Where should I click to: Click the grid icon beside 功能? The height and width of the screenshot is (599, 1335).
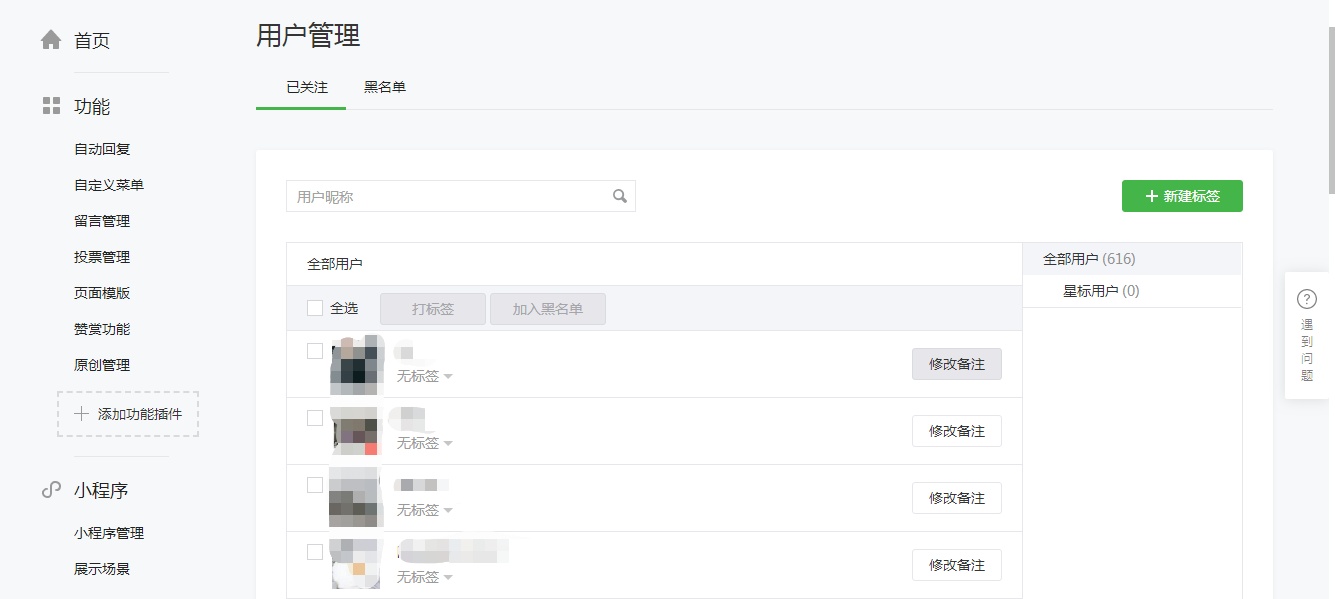[x=51, y=106]
